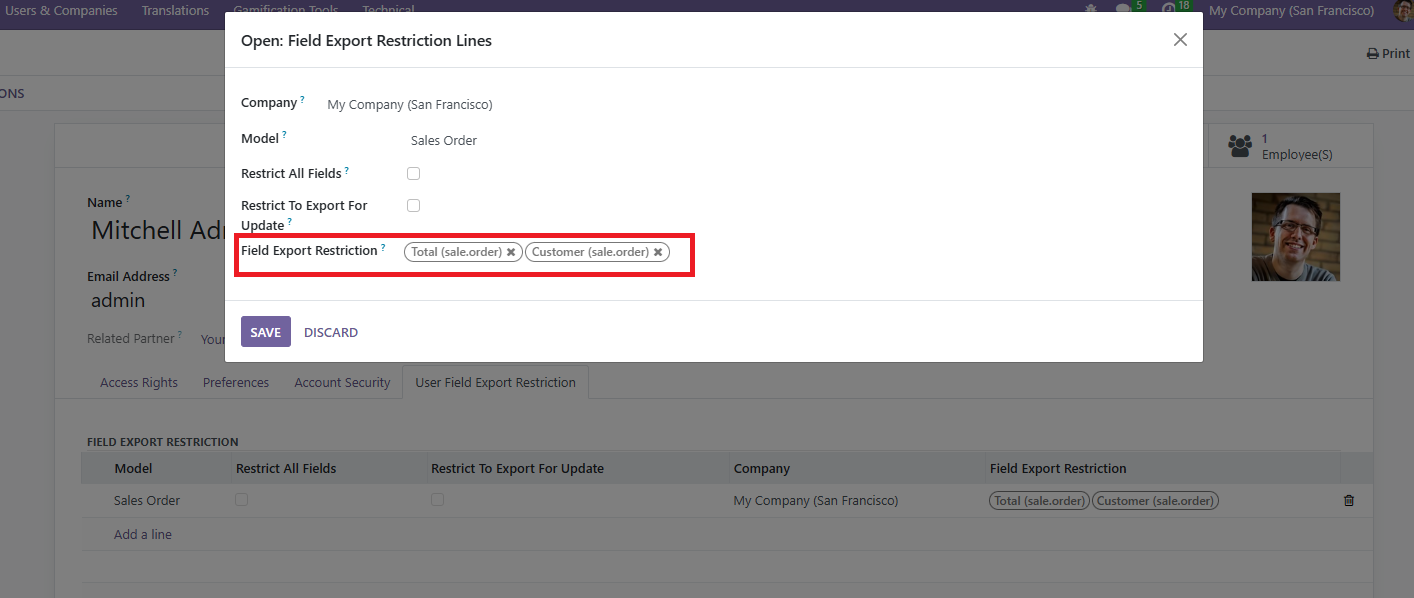Click the Field Export Restriction tags input

[680, 252]
